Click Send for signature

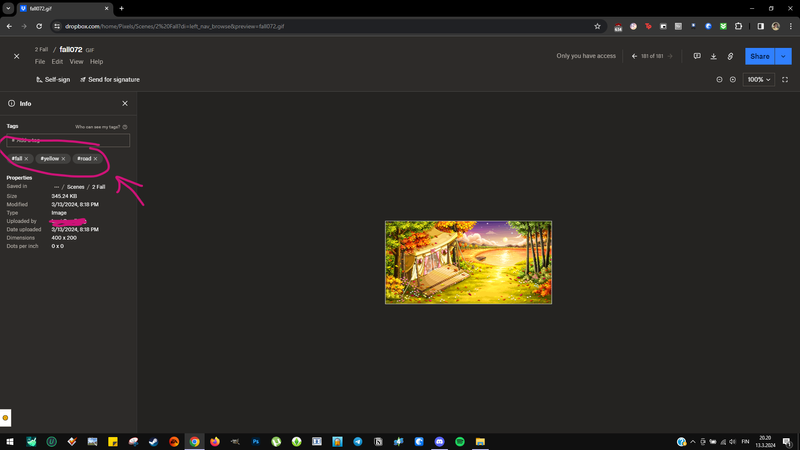(x=110, y=80)
